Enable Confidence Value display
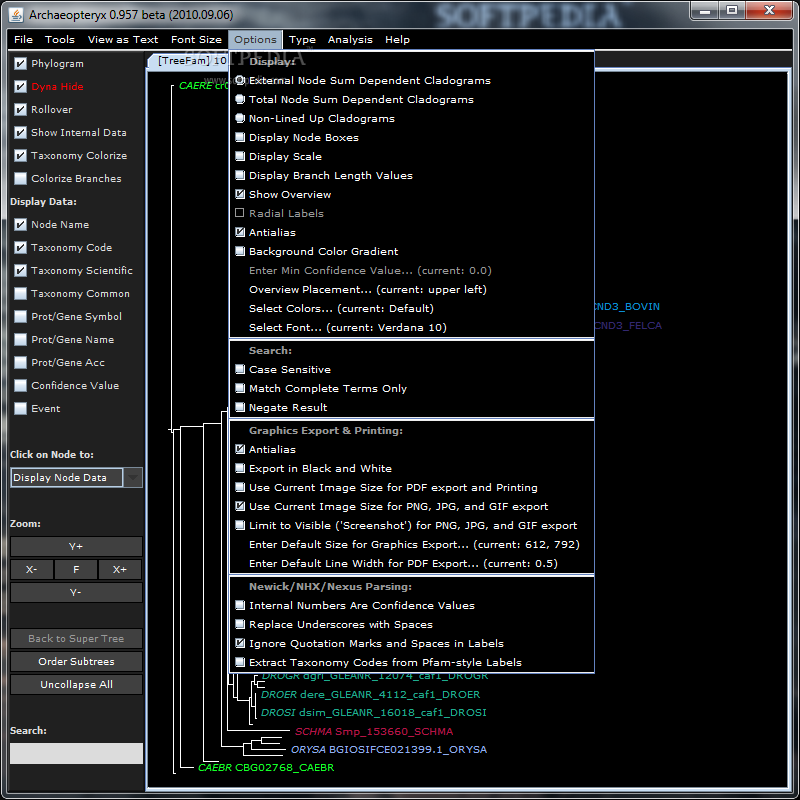This screenshot has width=800, height=800. coord(20,385)
